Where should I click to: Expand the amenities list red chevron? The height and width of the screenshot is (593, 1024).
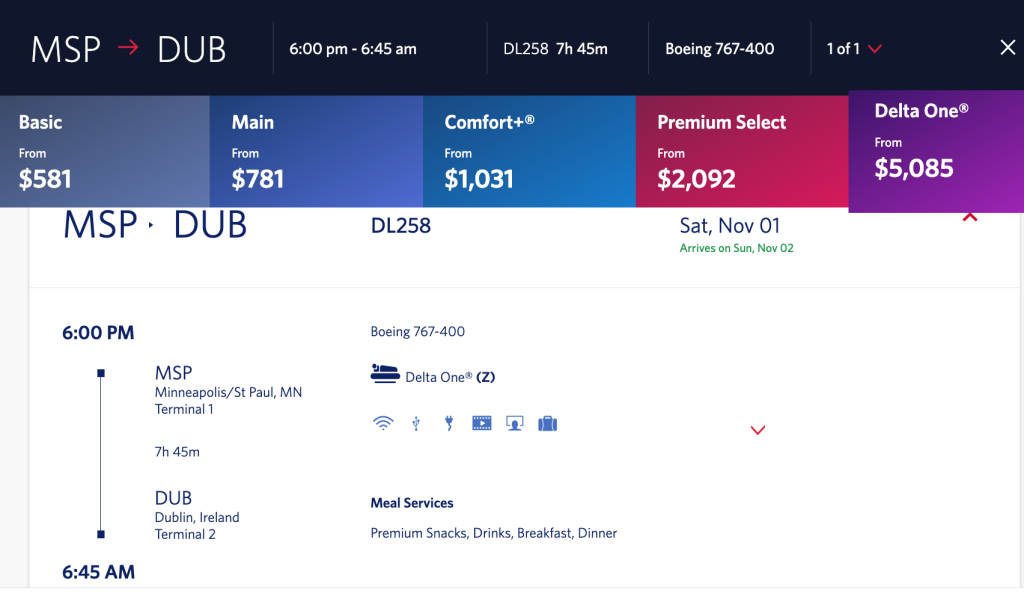coord(758,430)
